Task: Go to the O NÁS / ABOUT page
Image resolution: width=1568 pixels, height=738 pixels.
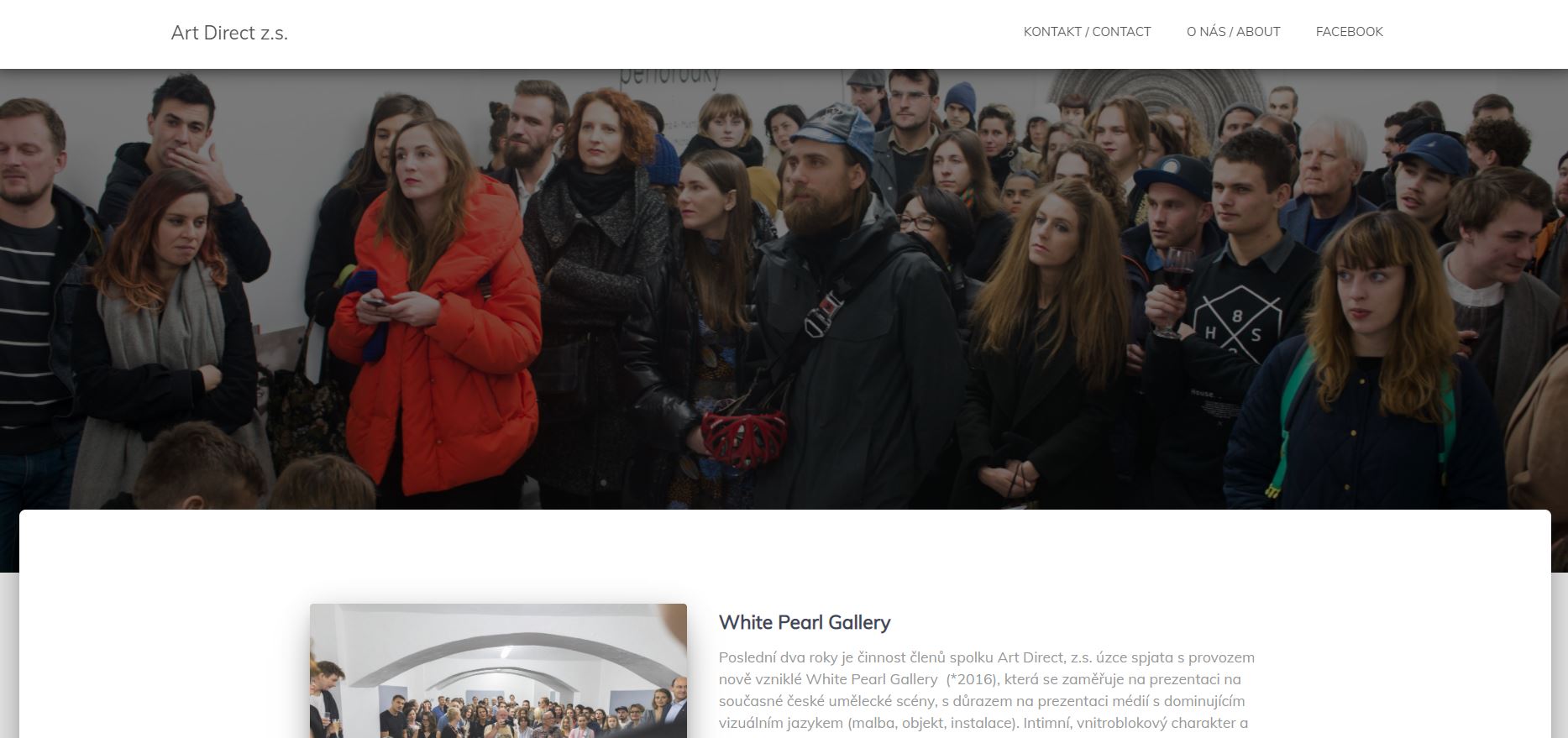Action: click(x=1233, y=32)
